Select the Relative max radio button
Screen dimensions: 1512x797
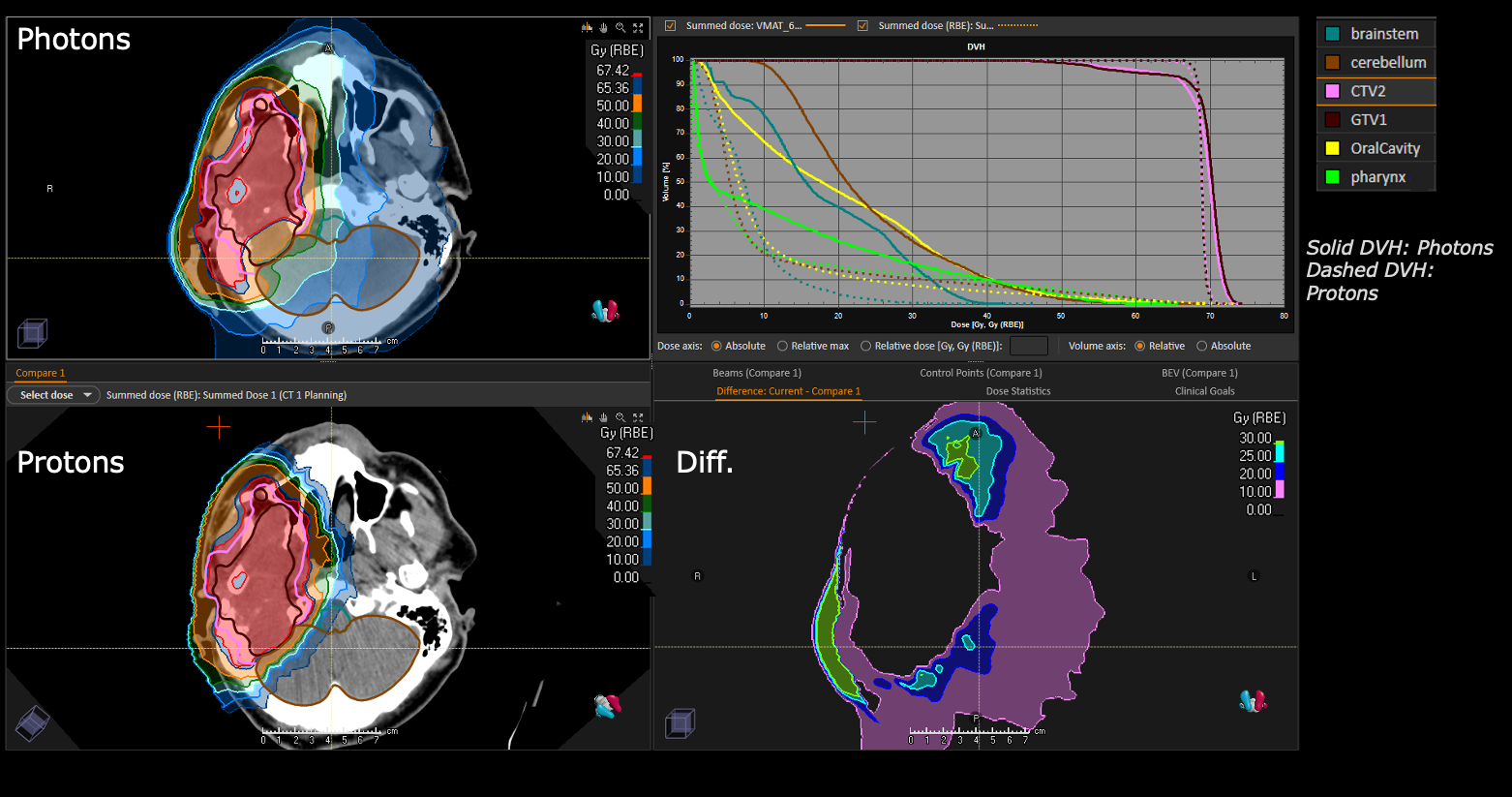point(782,346)
